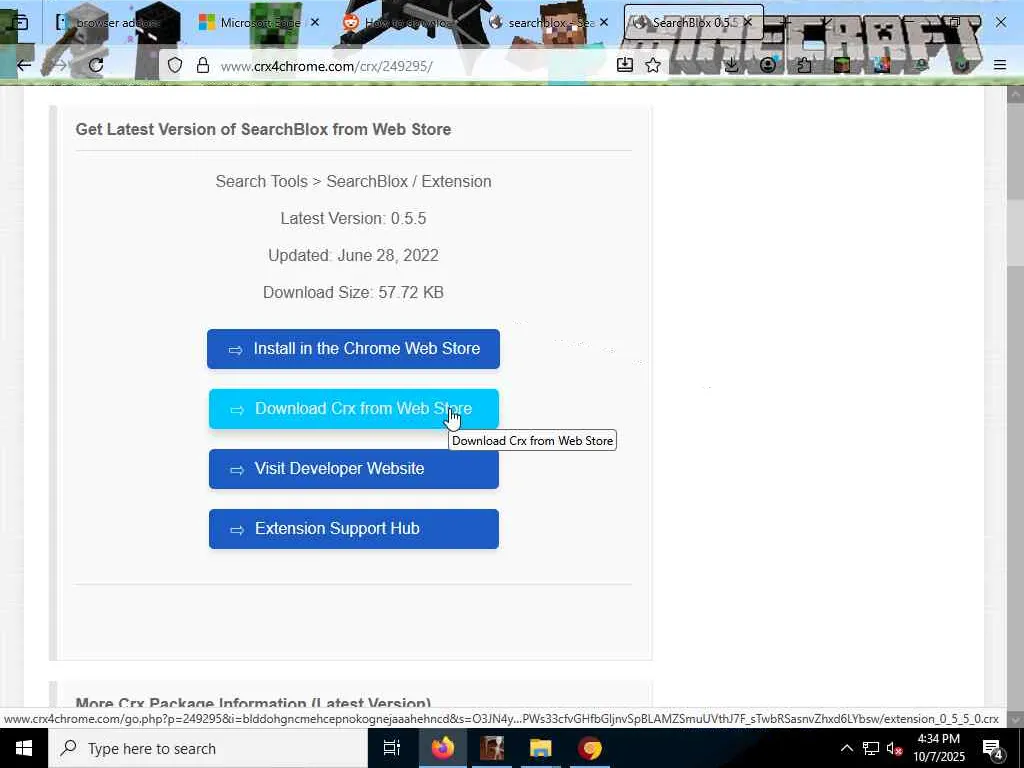Screen dimensions: 1024x768
Task: Open the clock showing 4:34 PM
Action: (938, 748)
